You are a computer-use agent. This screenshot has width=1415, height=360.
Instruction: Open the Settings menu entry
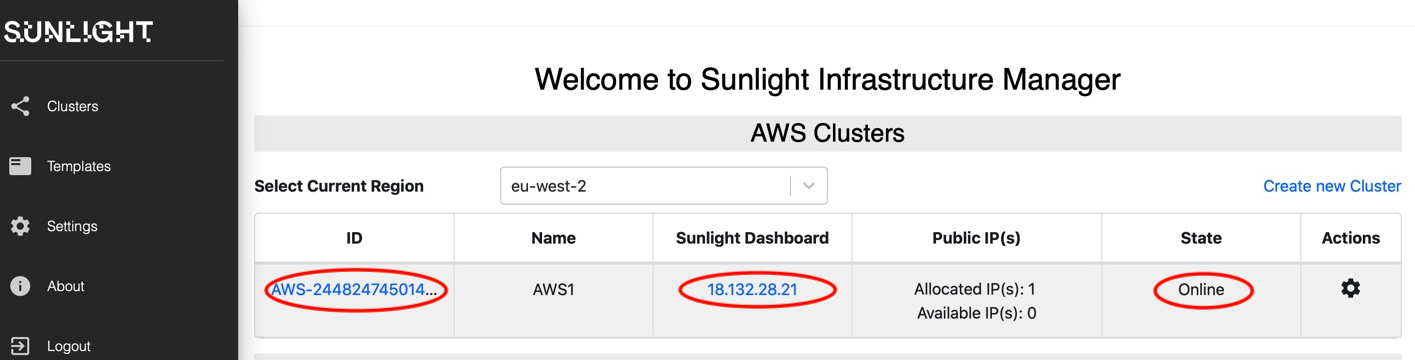tap(72, 226)
